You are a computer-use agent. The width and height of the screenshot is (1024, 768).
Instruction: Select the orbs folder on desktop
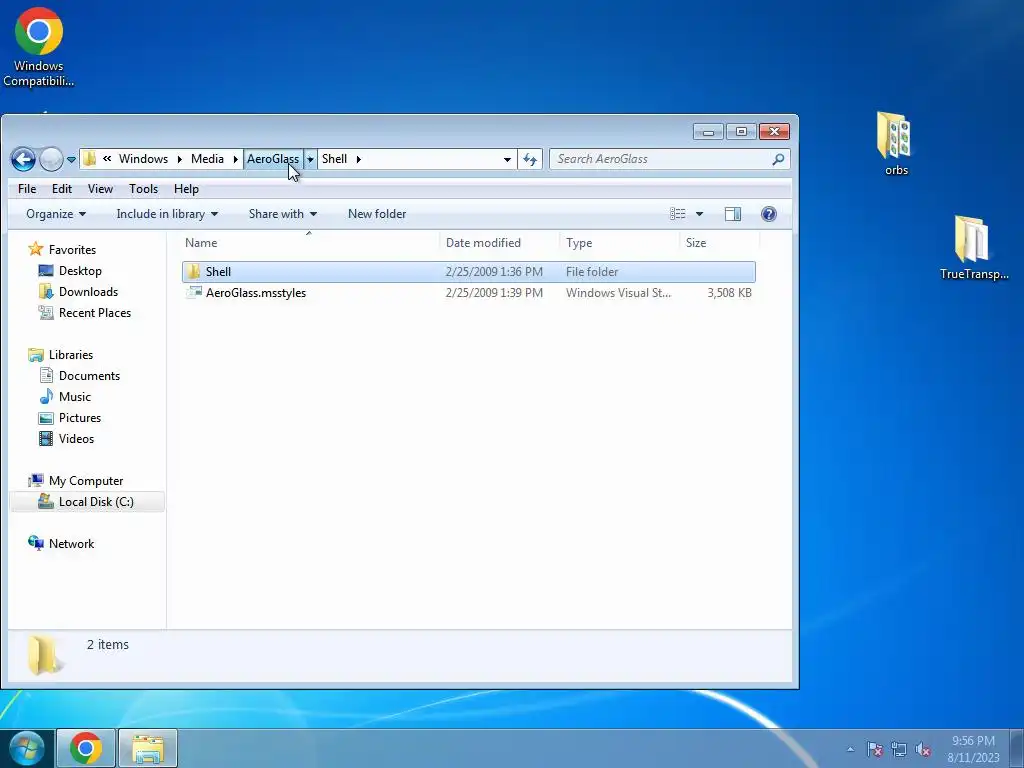coord(896,144)
